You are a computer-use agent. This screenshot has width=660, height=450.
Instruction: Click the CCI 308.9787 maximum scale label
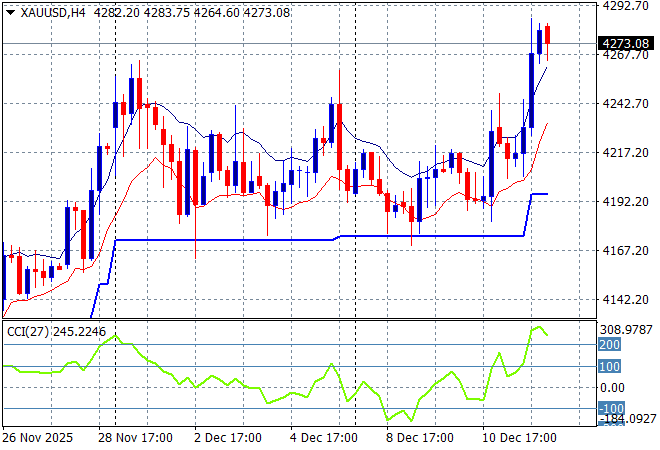626,329
